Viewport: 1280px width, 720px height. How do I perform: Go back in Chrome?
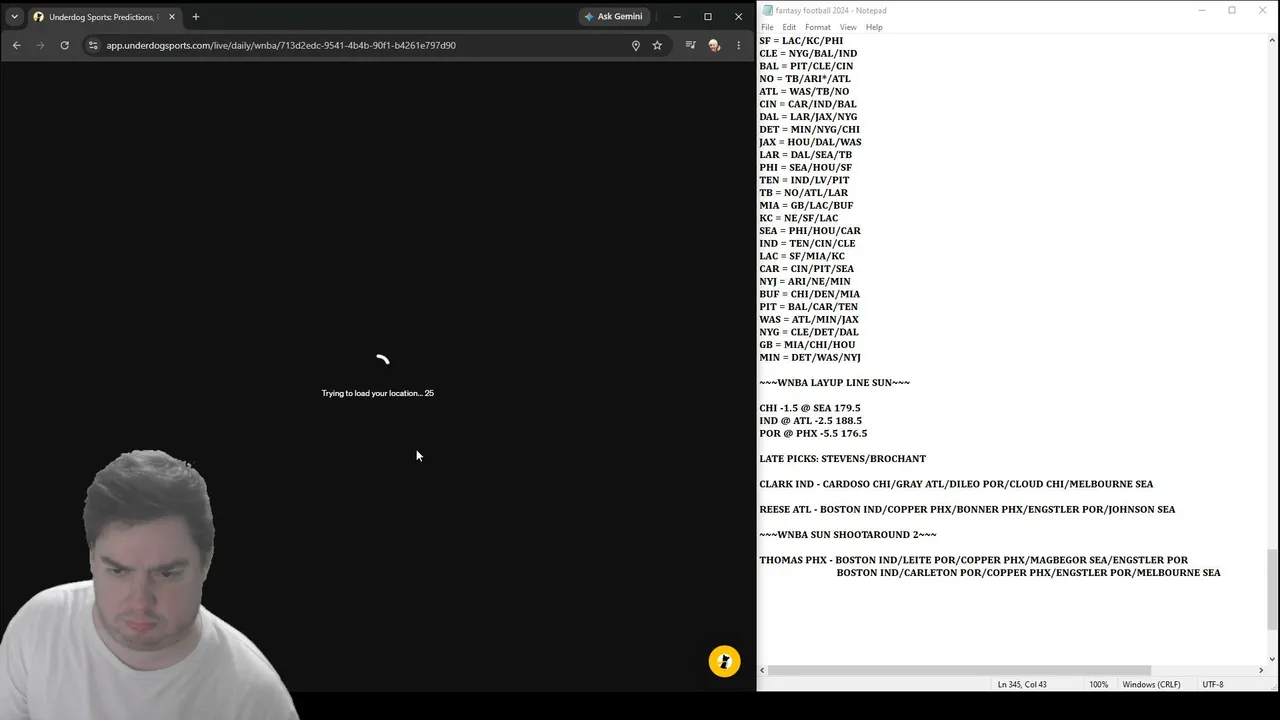16,45
